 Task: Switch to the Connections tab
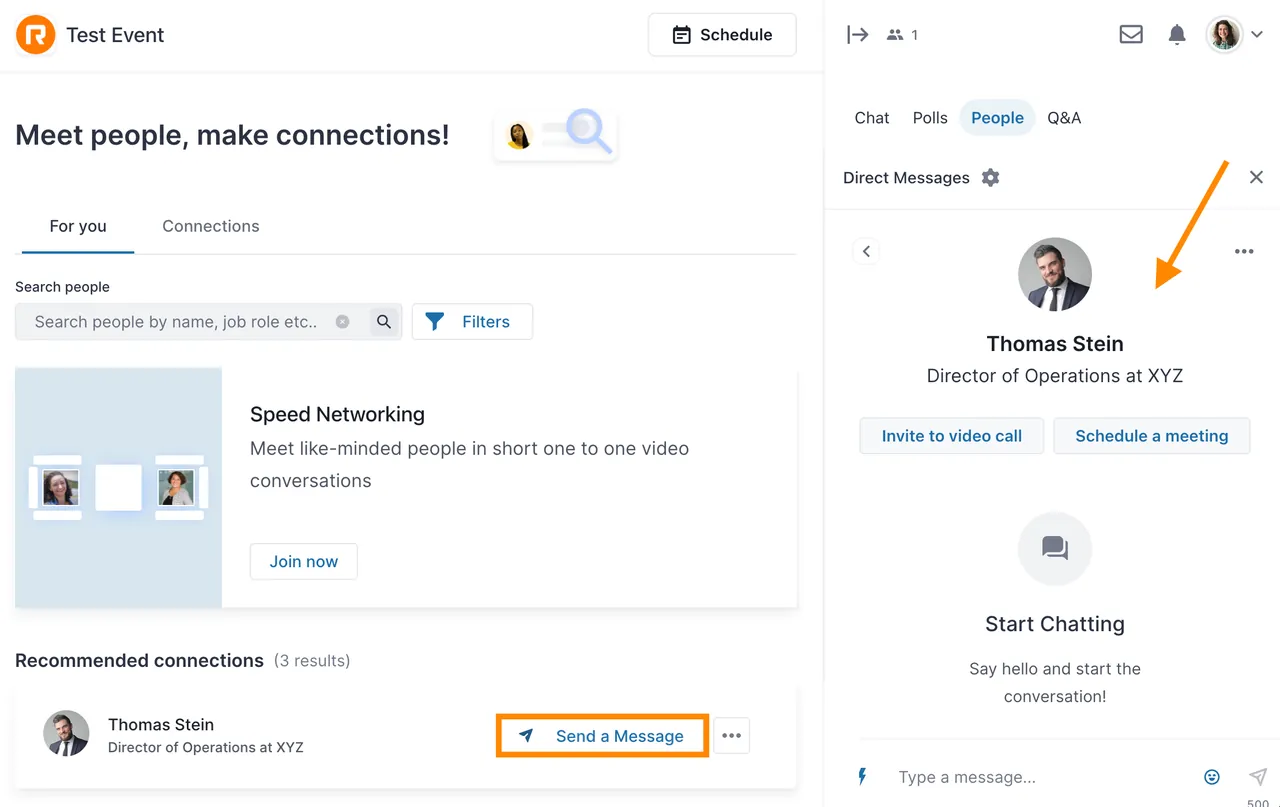(211, 226)
